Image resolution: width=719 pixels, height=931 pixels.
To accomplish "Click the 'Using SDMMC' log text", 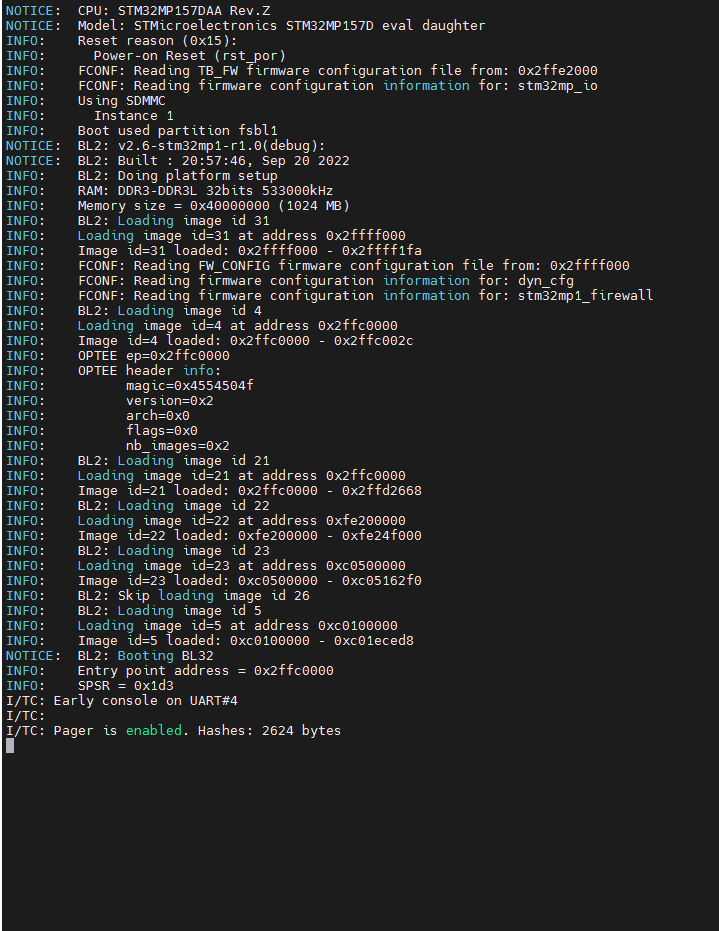I will click(x=122, y=101).
